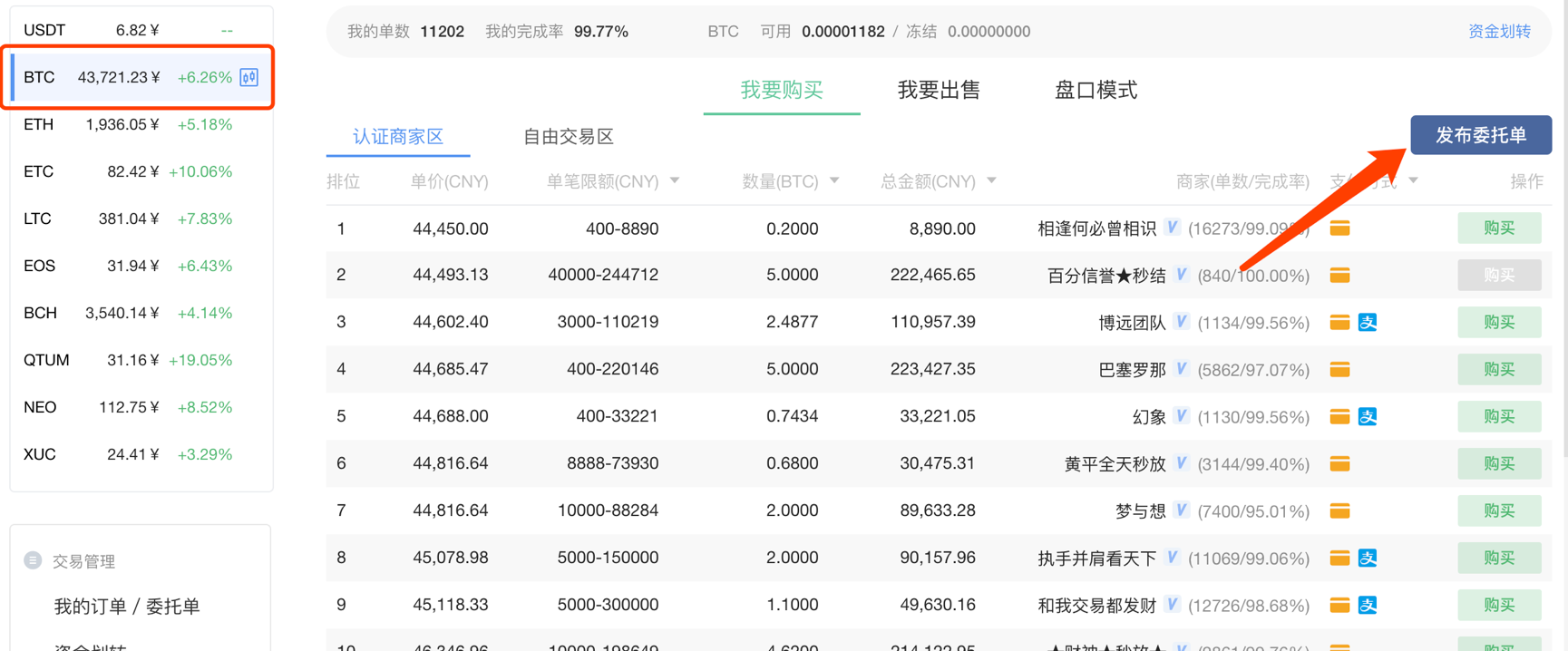The width and height of the screenshot is (1568, 651).
Task: Click verified V badge next to 梦与想
Action: click(1181, 510)
